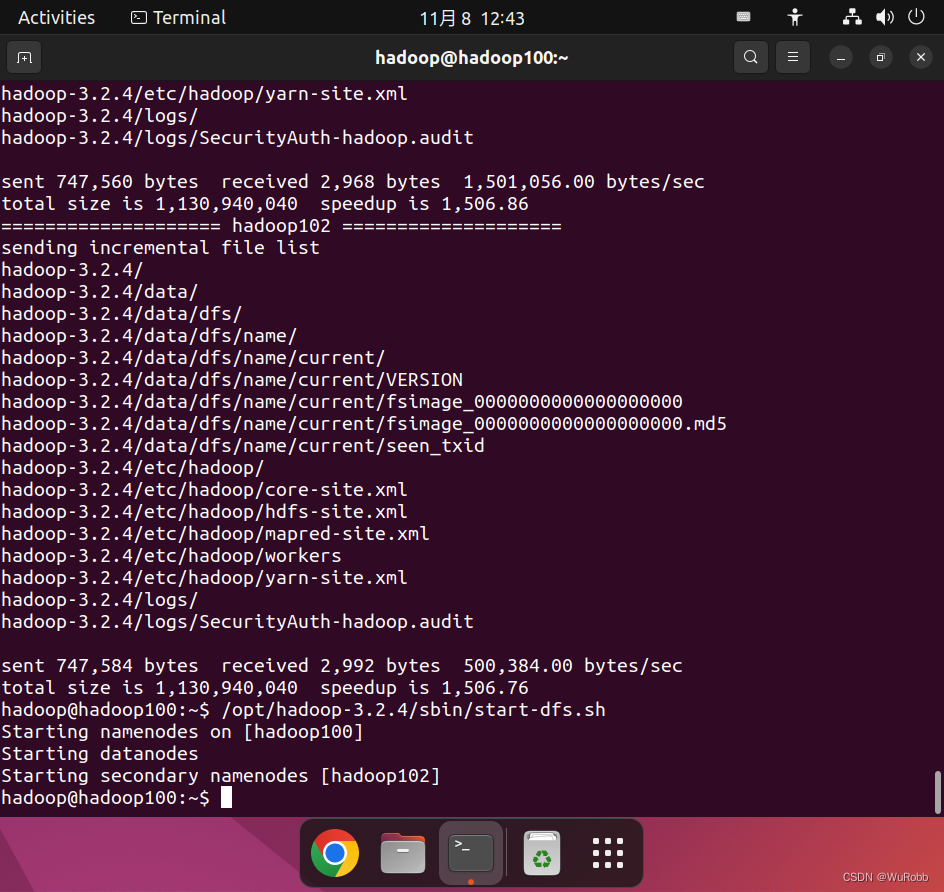The width and height of the screenshot is (944, 892).
Task: Click the mapred-site.xml file line
Action: tap(216, 533)
